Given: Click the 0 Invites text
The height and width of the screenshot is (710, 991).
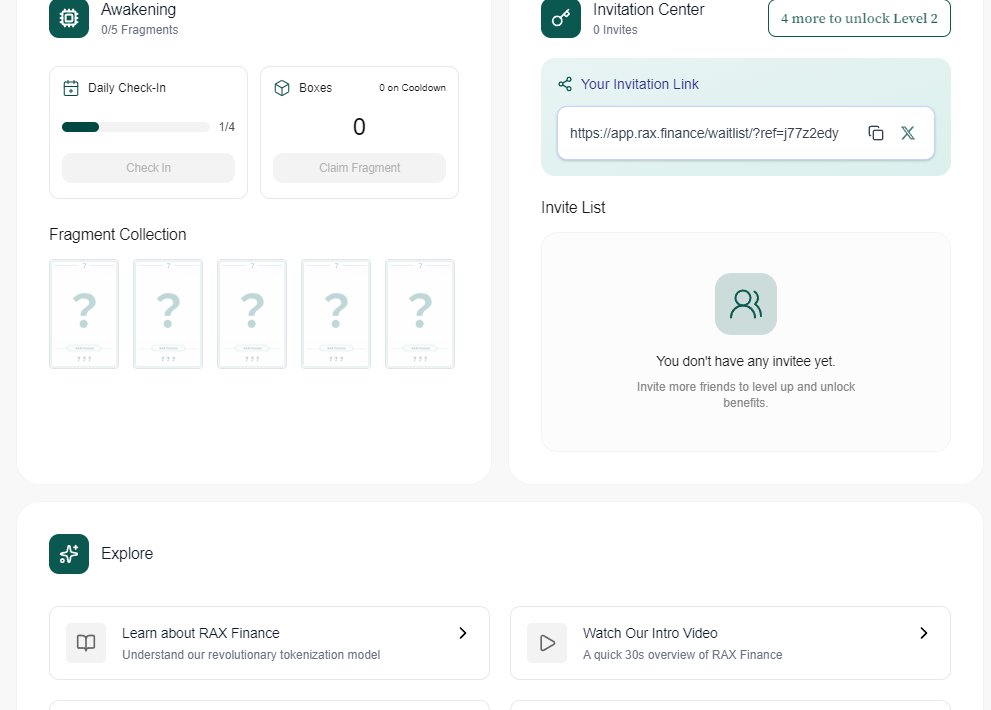Looking at the screenshot, I should (x=615, y=30).
